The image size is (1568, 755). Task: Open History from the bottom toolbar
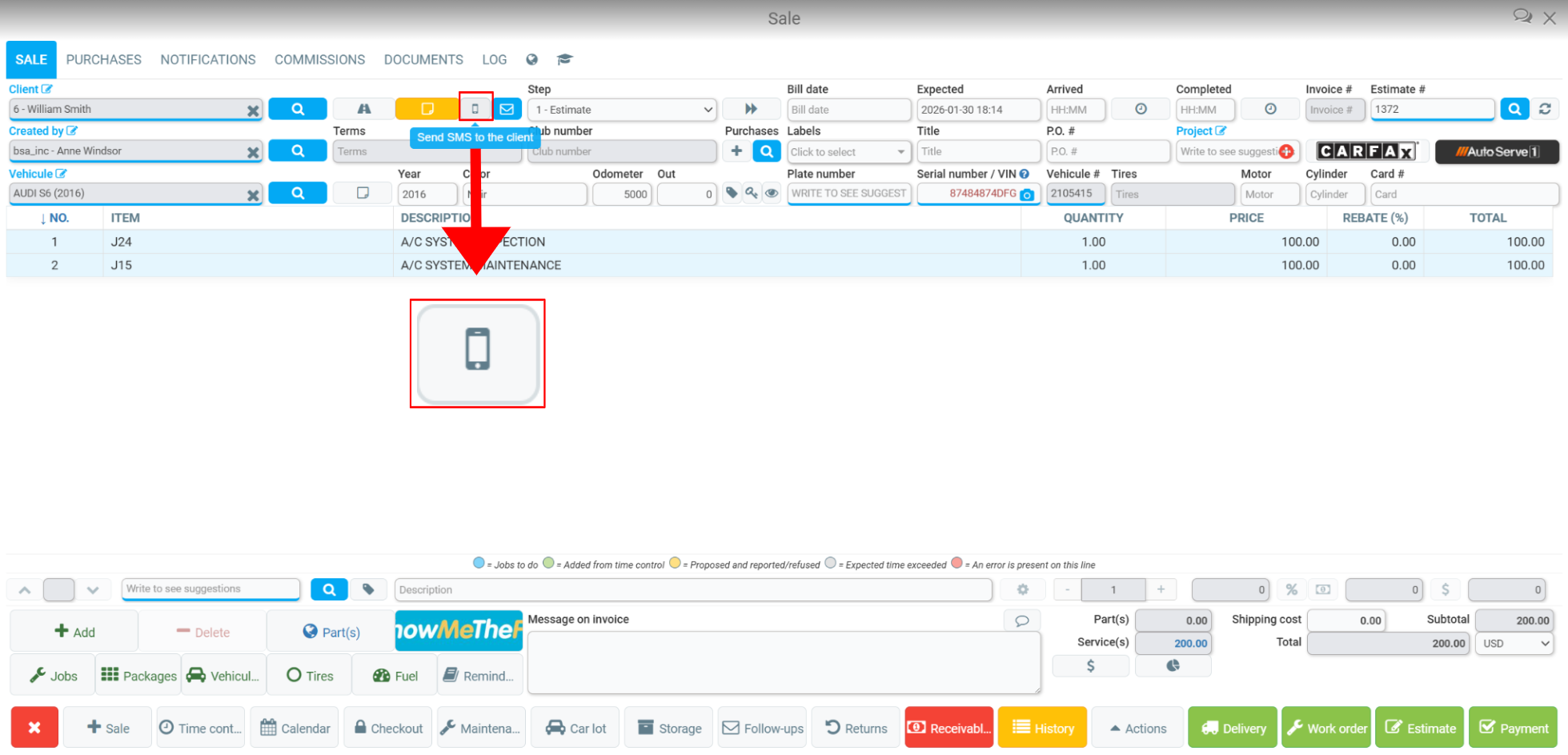[1042, 727]
